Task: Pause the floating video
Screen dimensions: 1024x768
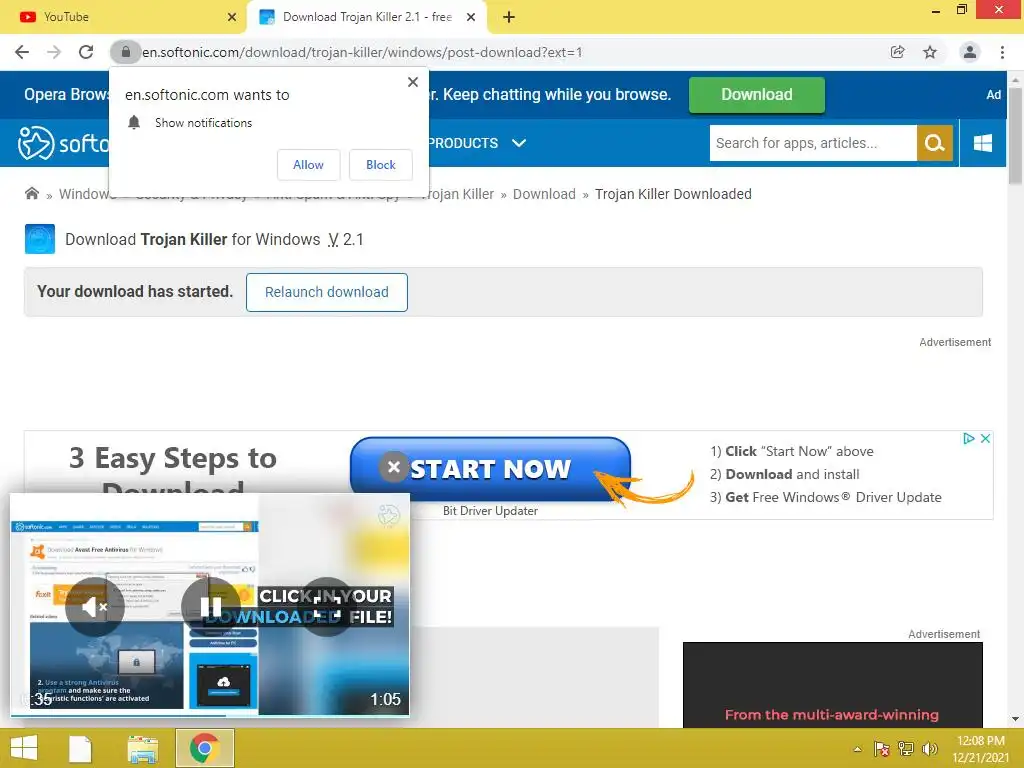Action: point(210,607)
